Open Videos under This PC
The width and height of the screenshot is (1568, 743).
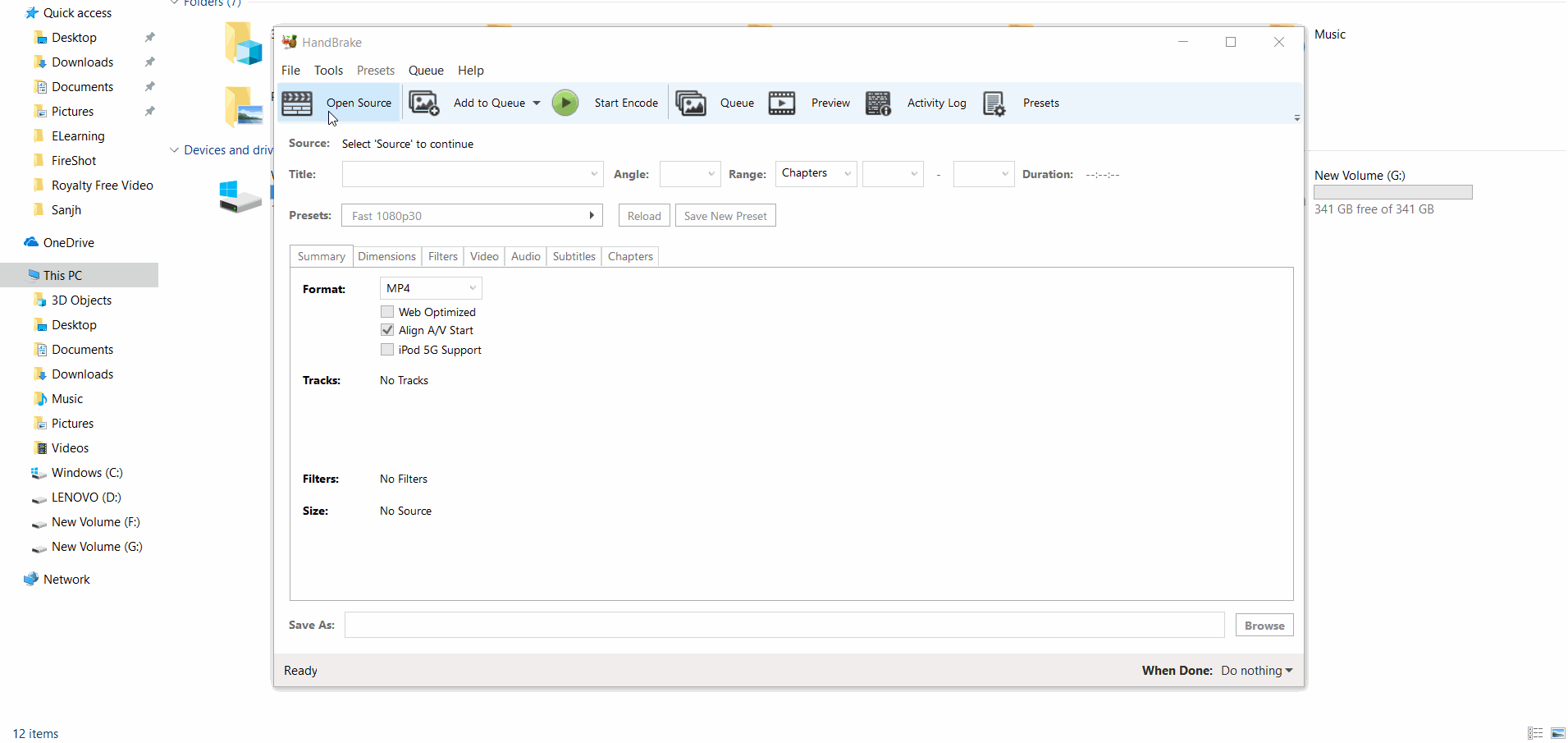(70, 448)
